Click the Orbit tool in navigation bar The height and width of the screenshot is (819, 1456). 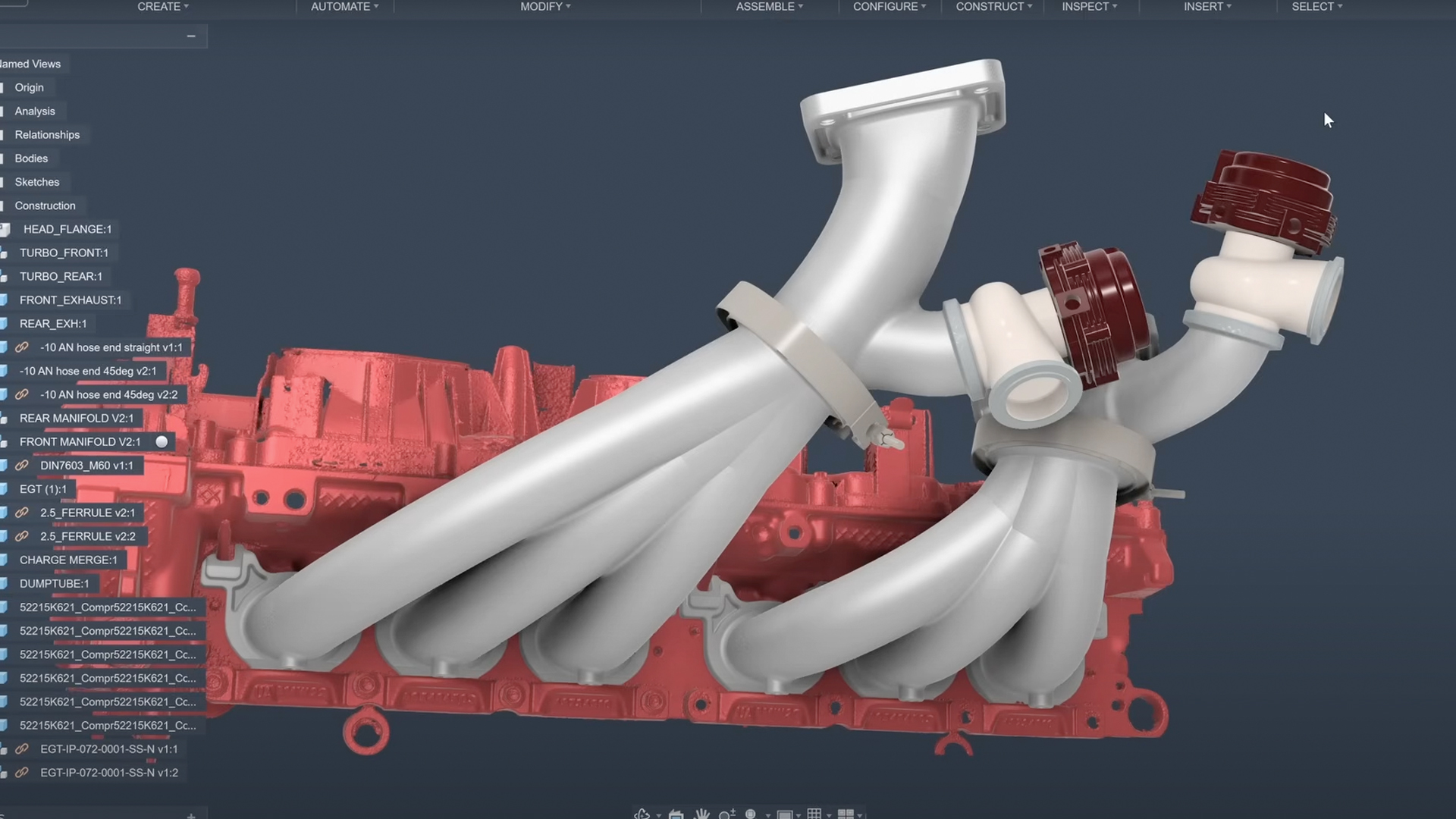tap(642, 814)
